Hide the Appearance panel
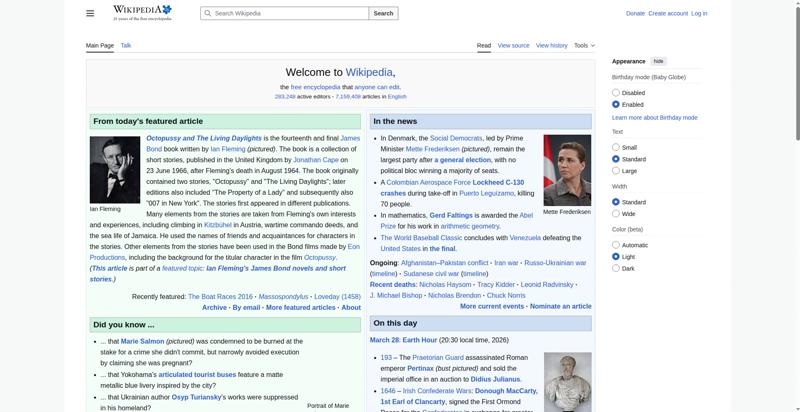Image resolution: width=800 pixels, height=412 pixels. pyautogui.click(x=659, y=61)
